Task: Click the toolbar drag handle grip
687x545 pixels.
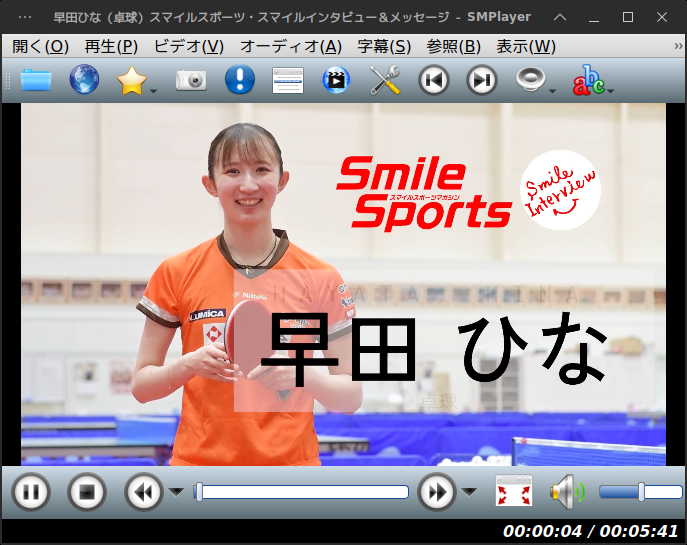Action: 7,80
